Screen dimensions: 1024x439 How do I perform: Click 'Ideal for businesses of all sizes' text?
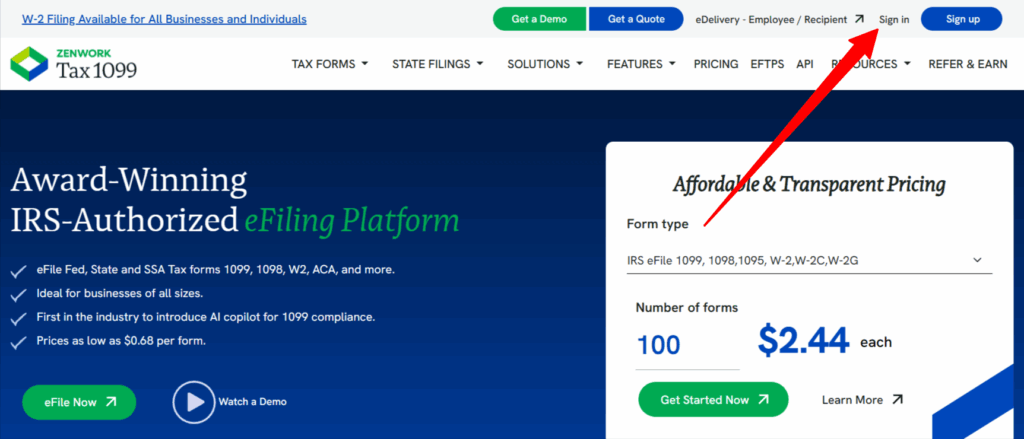point(120,293)
